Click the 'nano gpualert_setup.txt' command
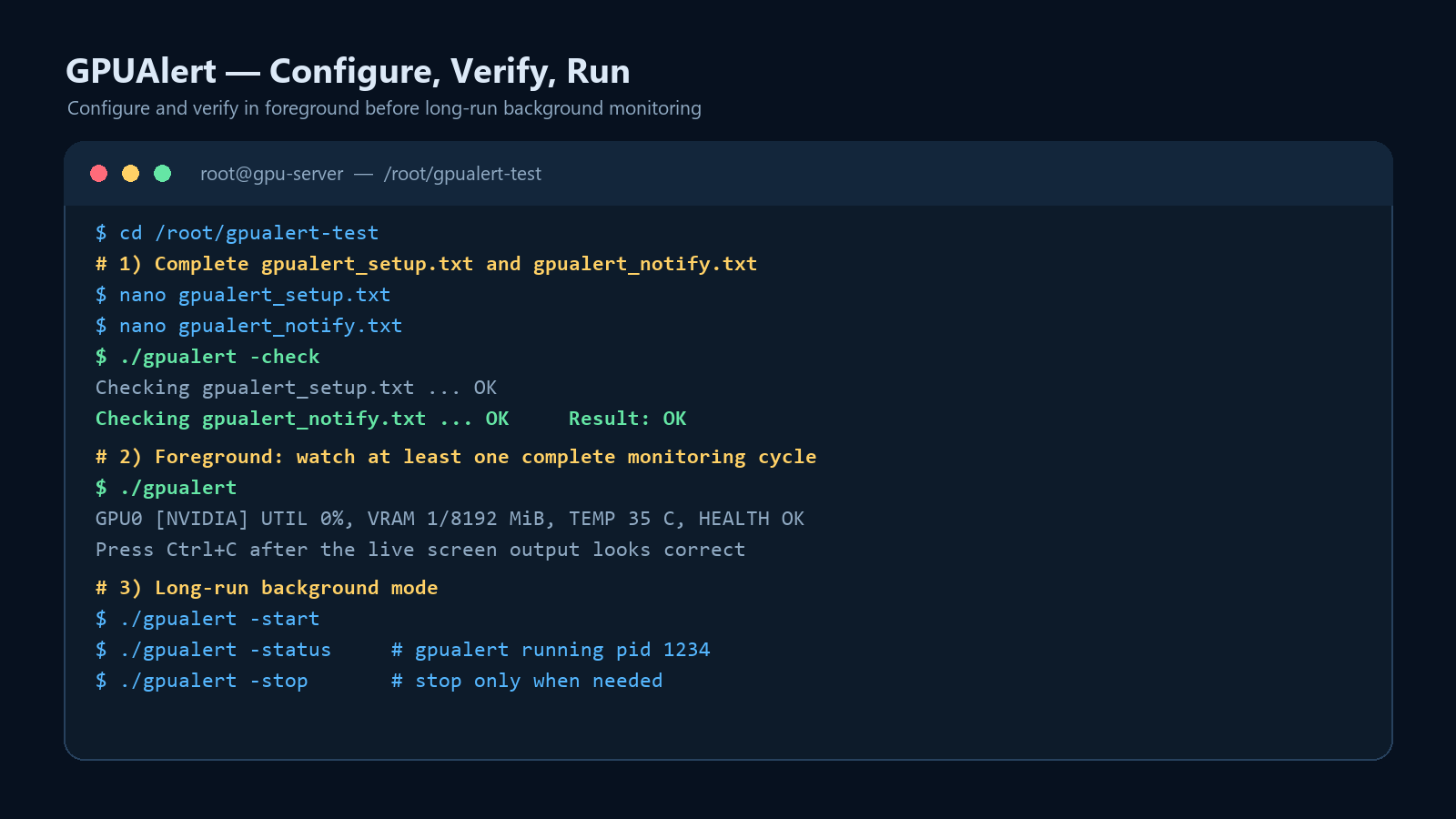The height and width of the screenshot is (819, 1456). click(x=243, y=295)
